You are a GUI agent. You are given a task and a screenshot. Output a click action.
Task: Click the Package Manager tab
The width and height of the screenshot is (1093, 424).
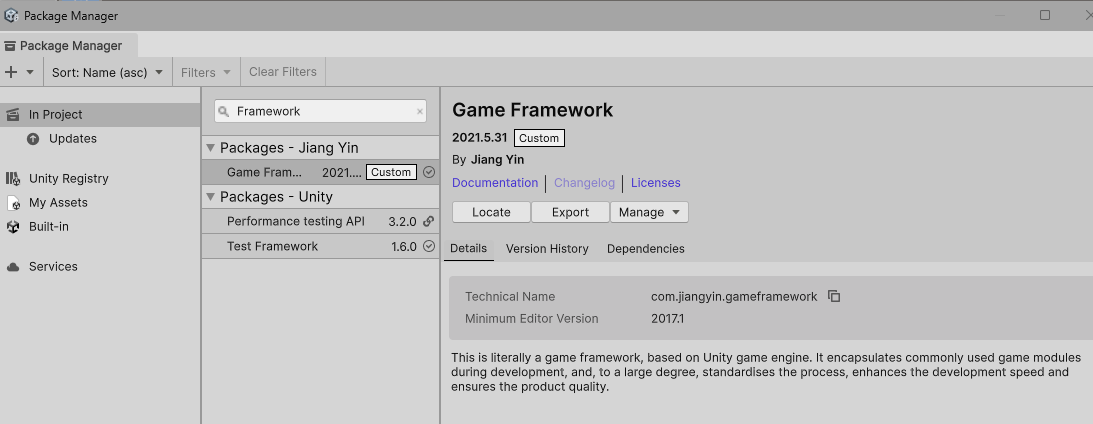(x=69, y=46)
